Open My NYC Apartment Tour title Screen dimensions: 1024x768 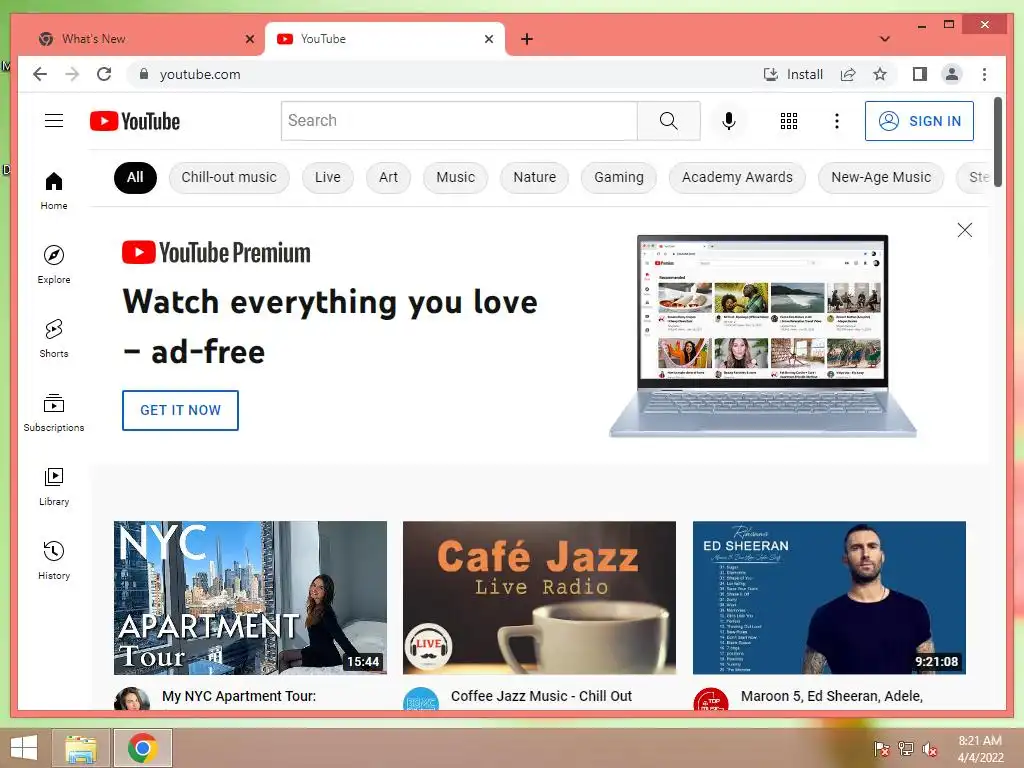pos(239,696)
